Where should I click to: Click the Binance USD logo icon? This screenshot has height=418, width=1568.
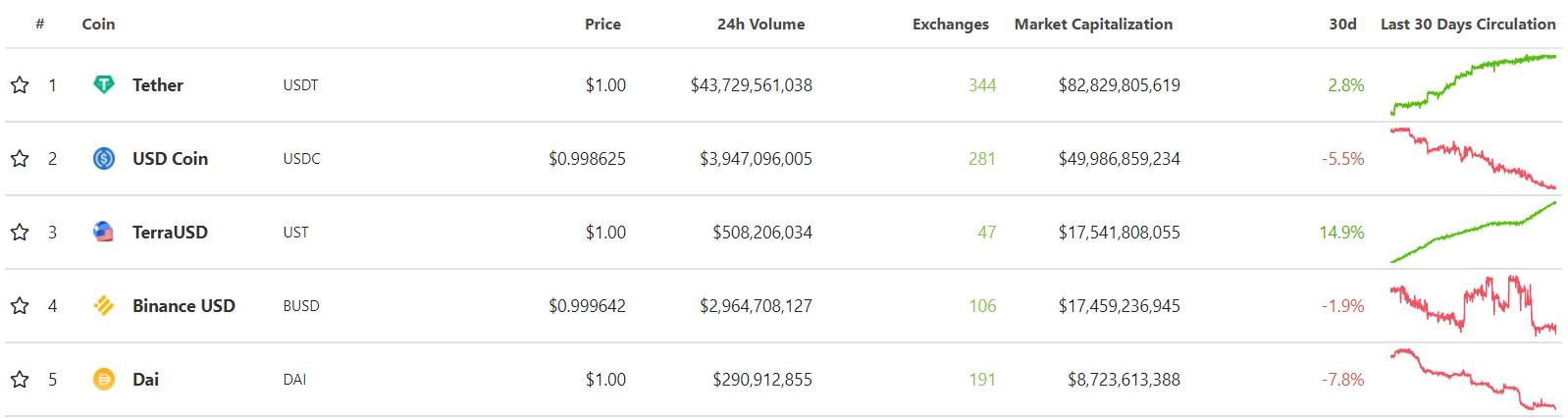pyautogui.click(x=103, y=306)
